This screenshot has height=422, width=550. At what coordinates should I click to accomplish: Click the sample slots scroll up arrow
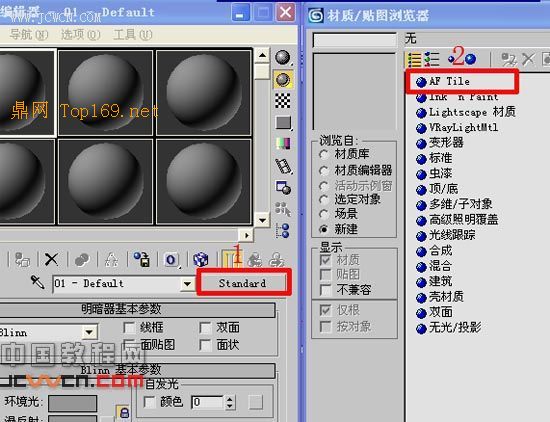262,55
